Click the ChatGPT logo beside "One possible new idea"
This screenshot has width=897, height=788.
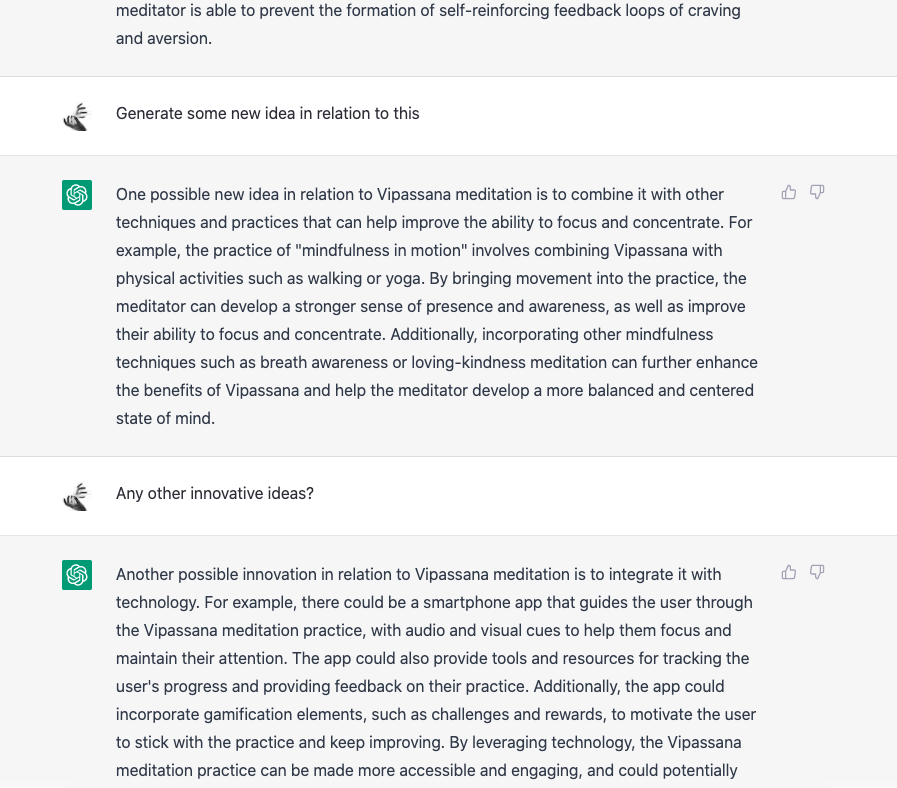click(77, 195)
